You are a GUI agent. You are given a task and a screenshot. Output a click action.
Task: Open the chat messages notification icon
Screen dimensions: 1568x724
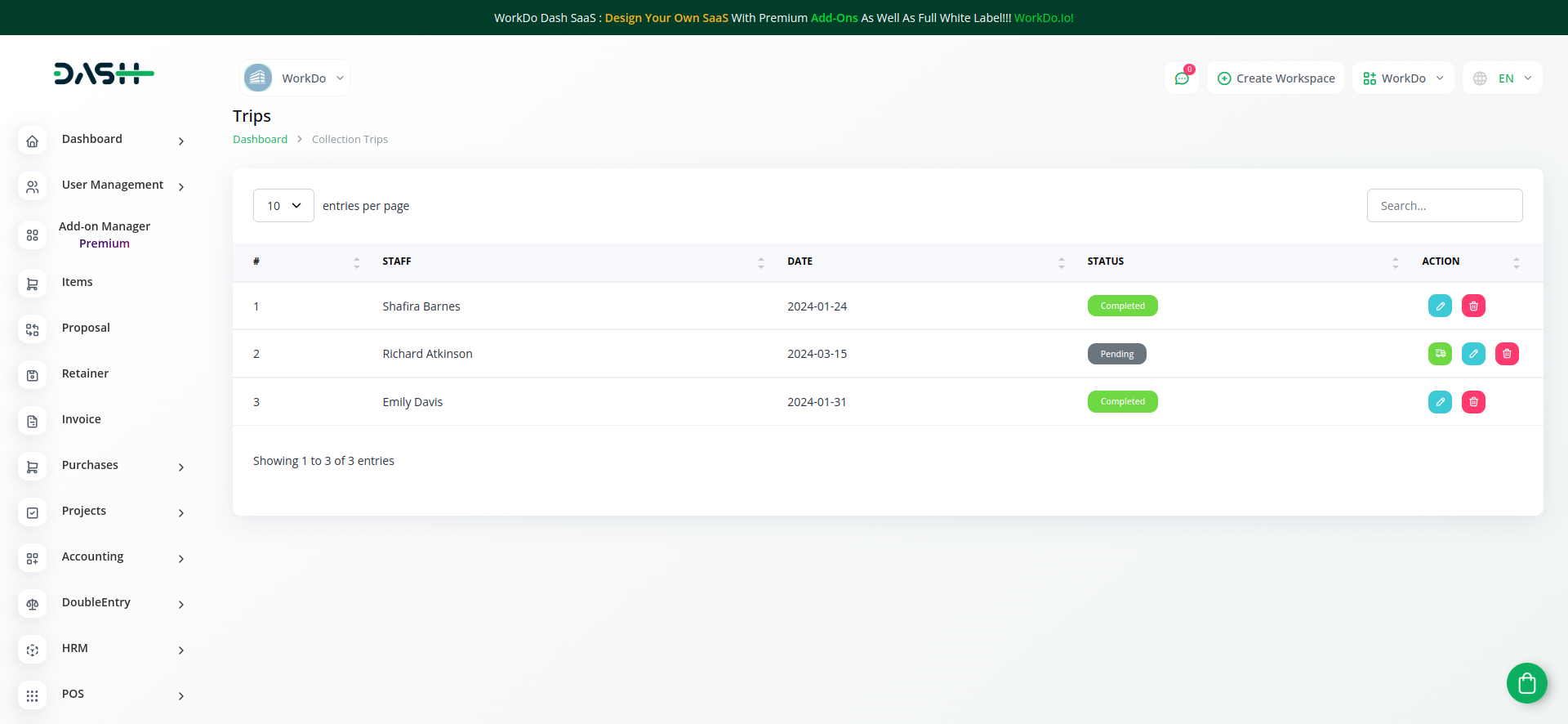(1181, 78)
